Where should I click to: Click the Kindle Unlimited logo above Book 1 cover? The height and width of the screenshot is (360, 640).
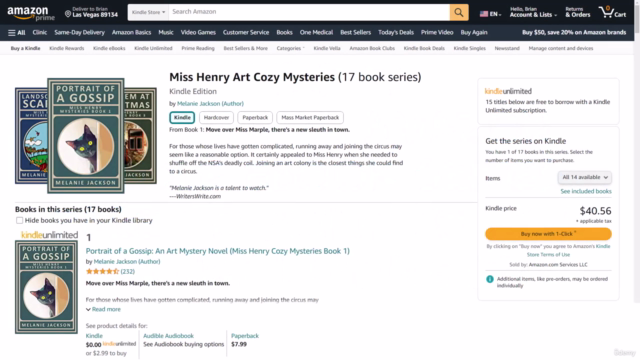click(x=49, y=235)
